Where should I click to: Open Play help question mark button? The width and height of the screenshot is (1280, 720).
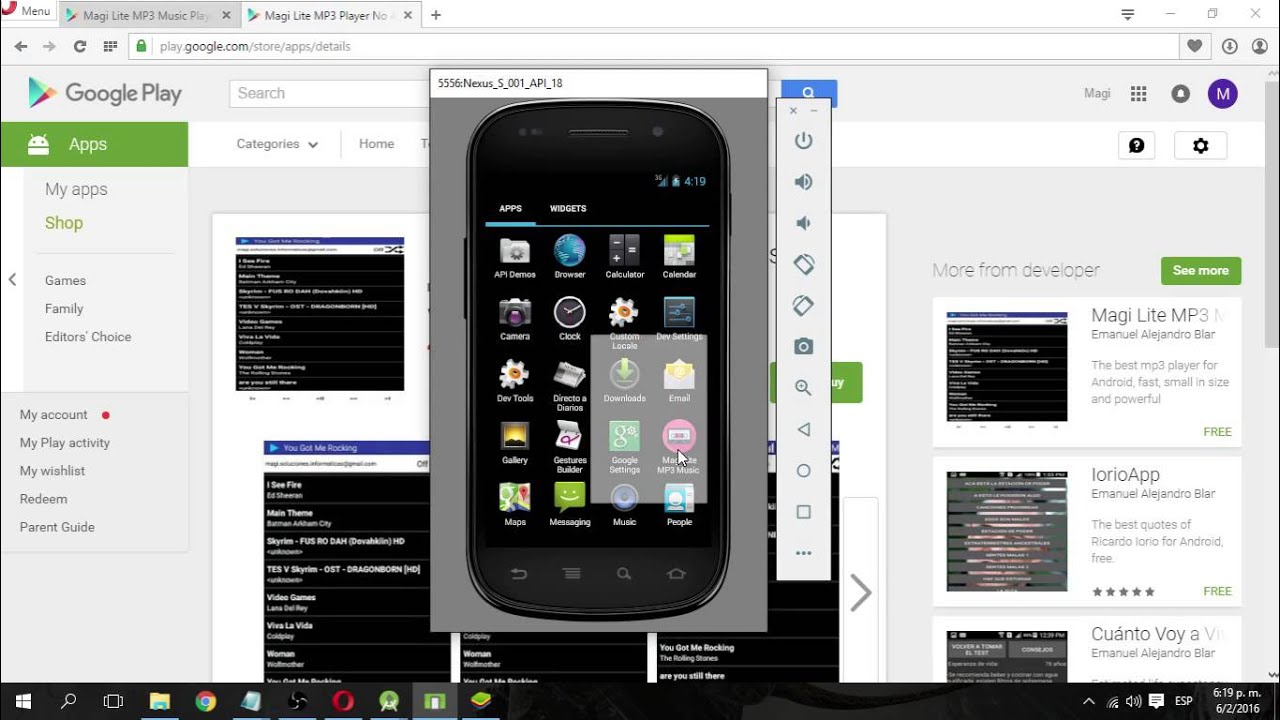click(1136, 145)
